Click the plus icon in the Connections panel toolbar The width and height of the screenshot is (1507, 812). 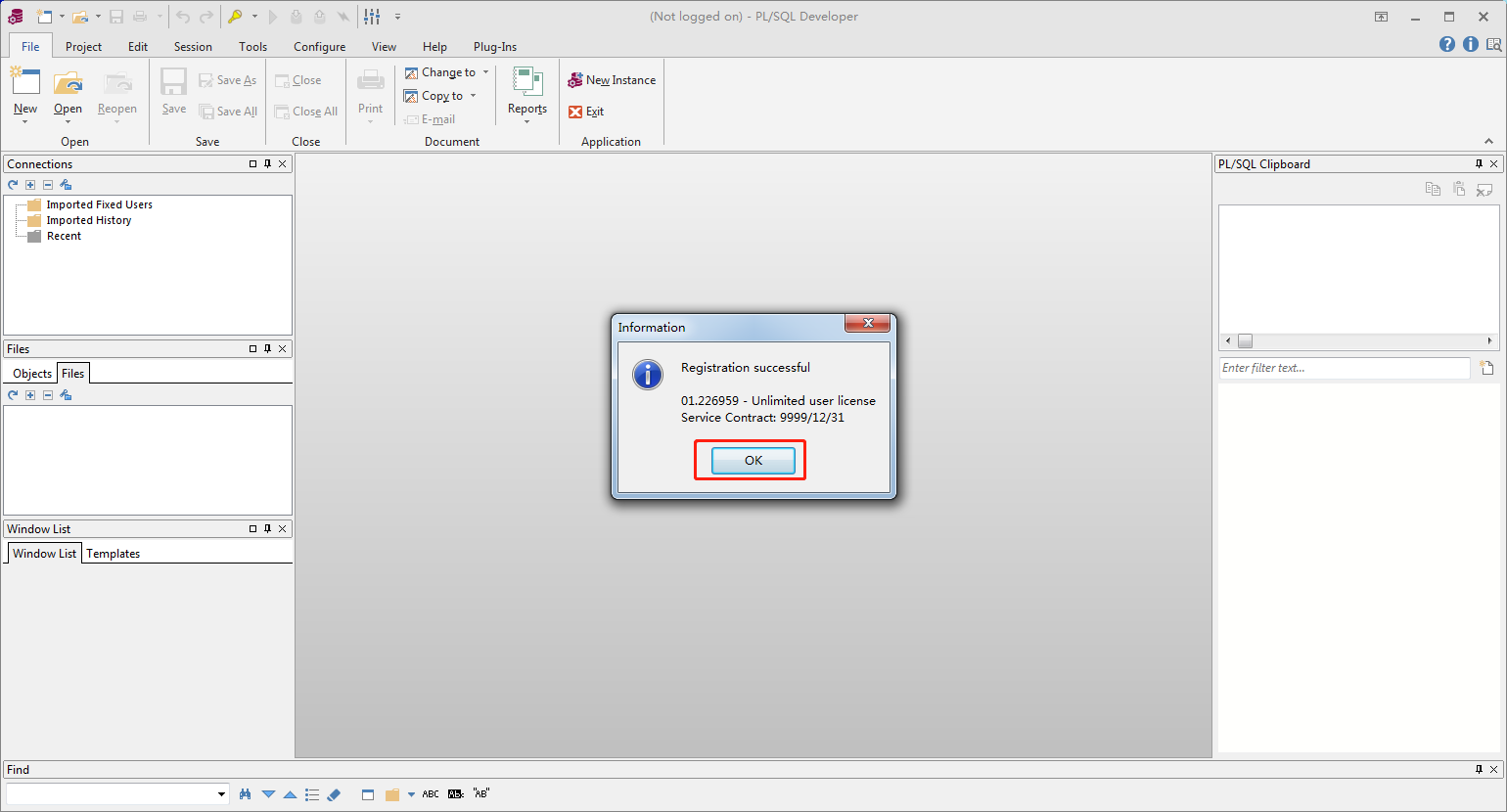(x=30, y=184)
